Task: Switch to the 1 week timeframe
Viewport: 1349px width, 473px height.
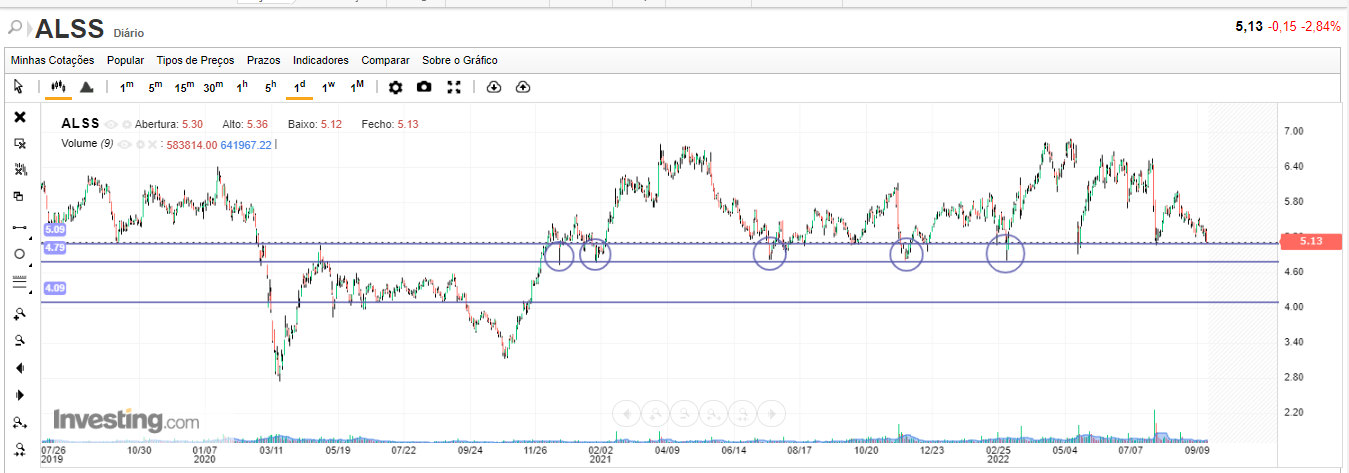Action: [x=328, y=87]
